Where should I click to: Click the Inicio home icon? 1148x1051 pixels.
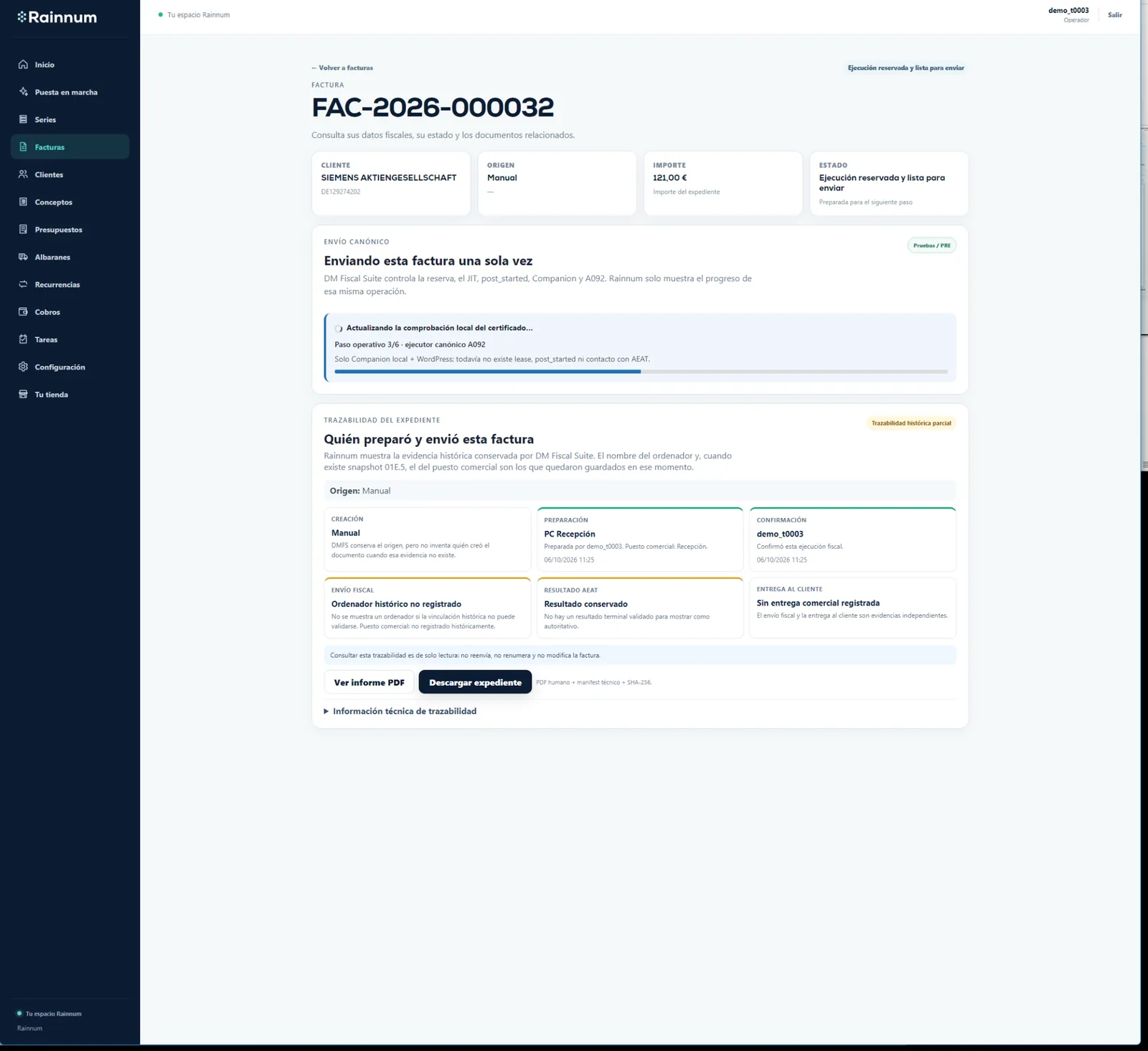[x=23, y=65]
